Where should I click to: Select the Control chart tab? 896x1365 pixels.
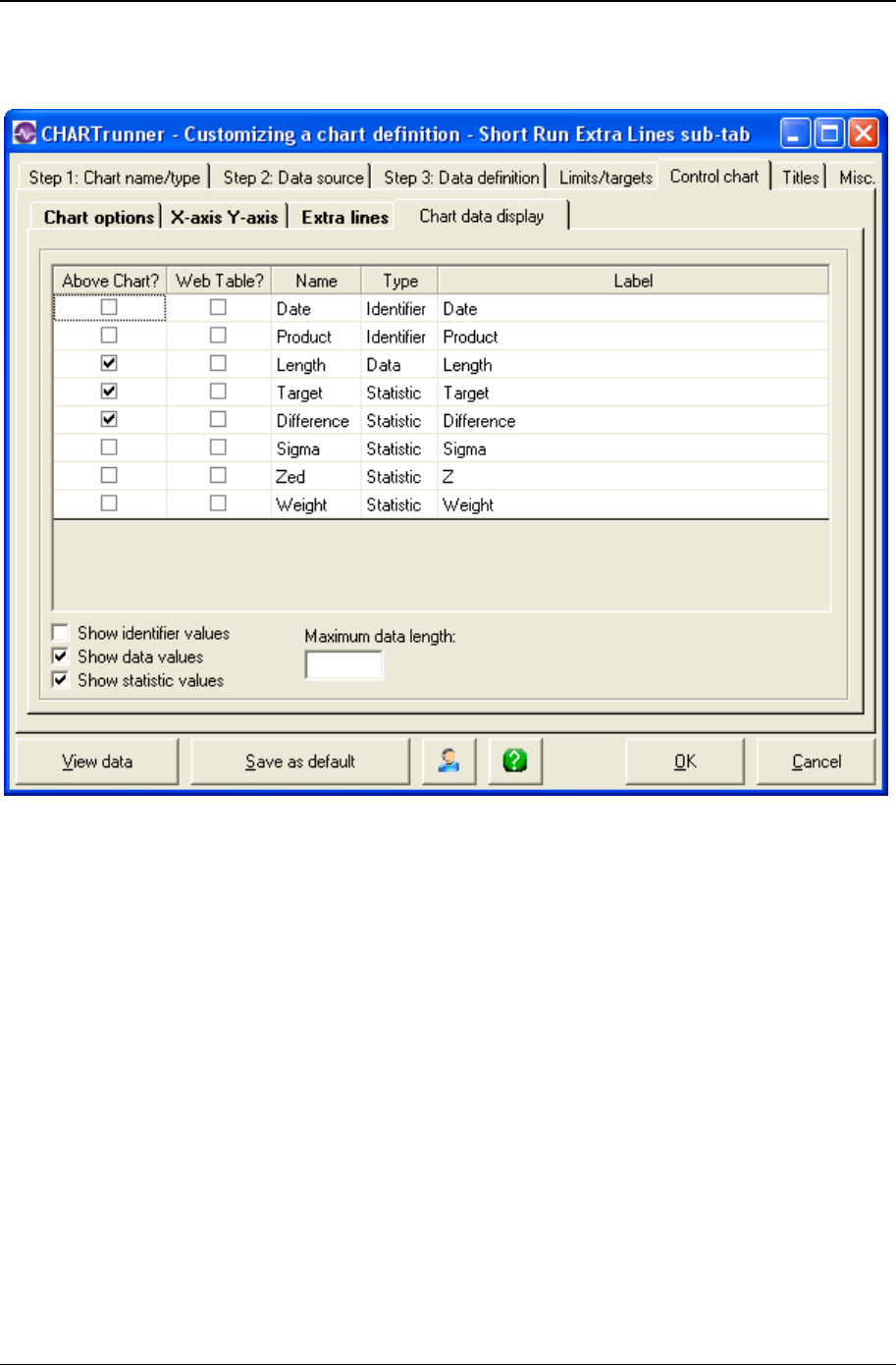(x=714, y=177)
